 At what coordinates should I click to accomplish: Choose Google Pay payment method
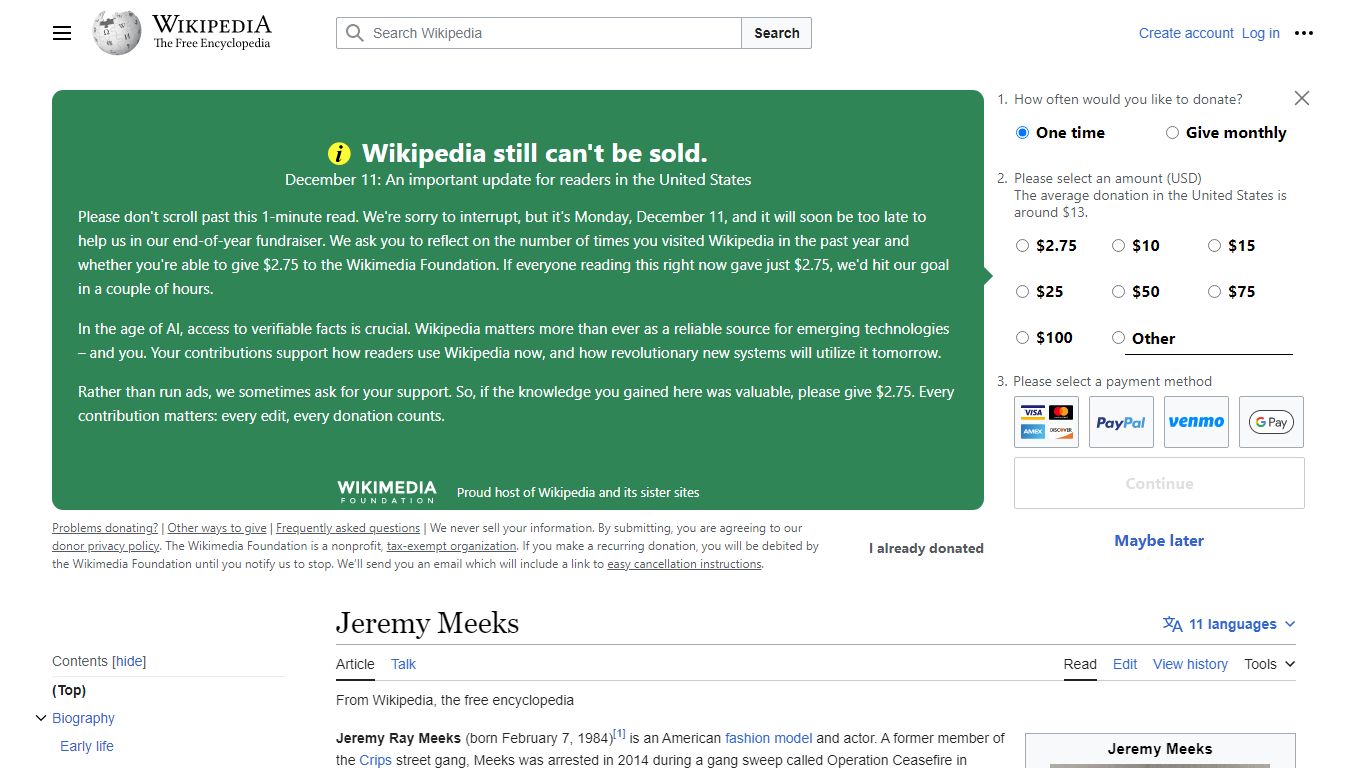[1271, 422]
